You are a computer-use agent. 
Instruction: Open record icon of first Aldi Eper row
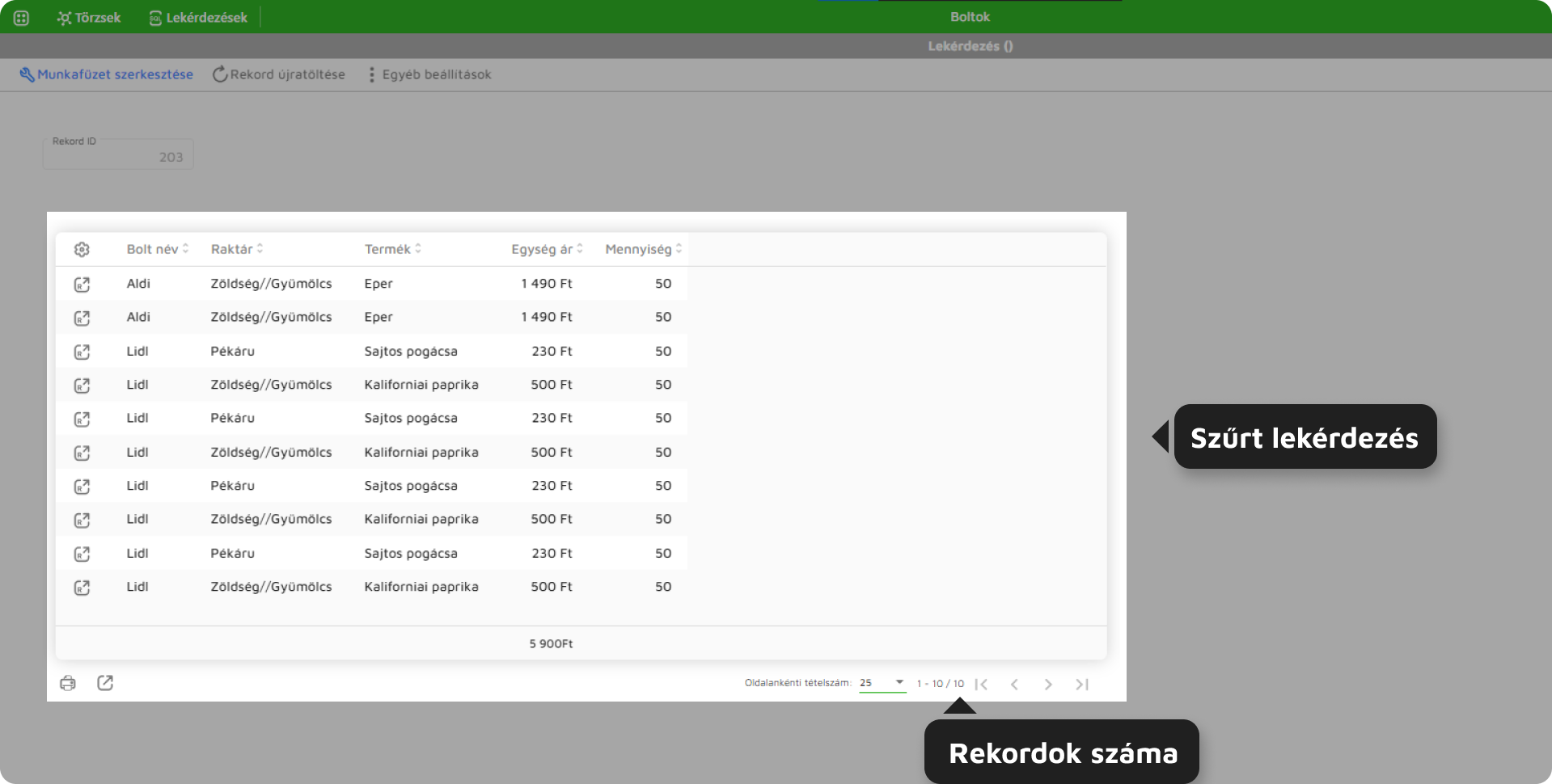82,285
